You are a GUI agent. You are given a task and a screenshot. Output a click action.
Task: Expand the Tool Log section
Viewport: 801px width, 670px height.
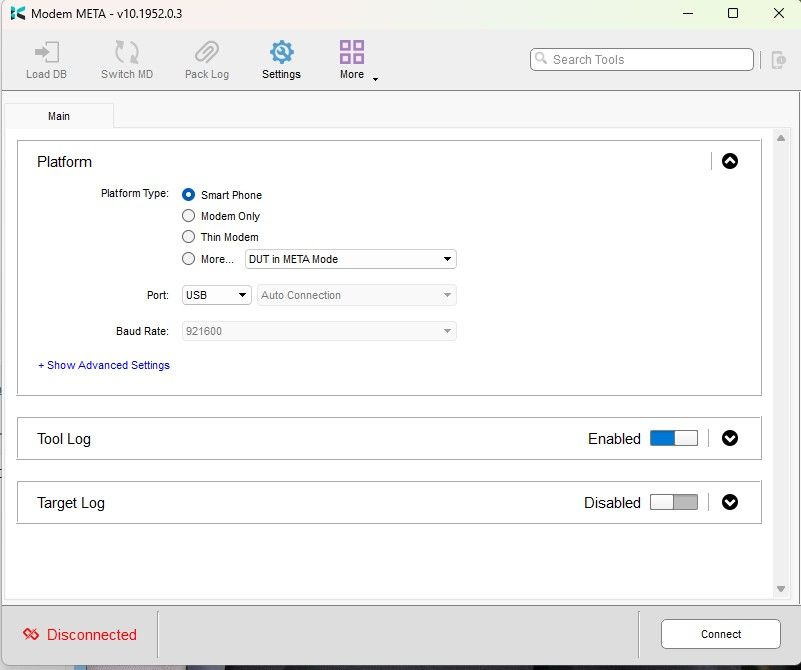pyautogui.click(x=729, y=438)
